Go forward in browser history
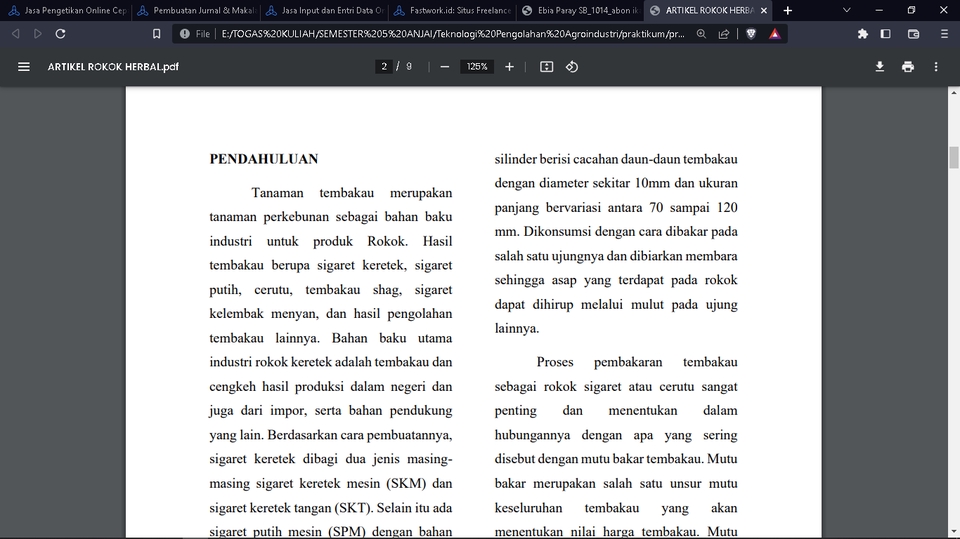This screenshot has height=539, width=960. click(x=38, y=34)
